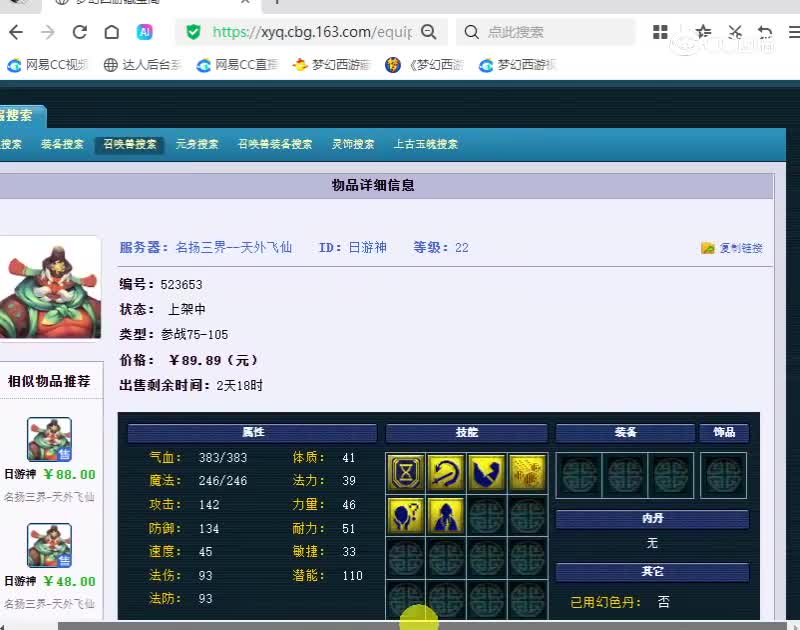Click the browser forward arrow
The image size is (800, 630).
47,32
